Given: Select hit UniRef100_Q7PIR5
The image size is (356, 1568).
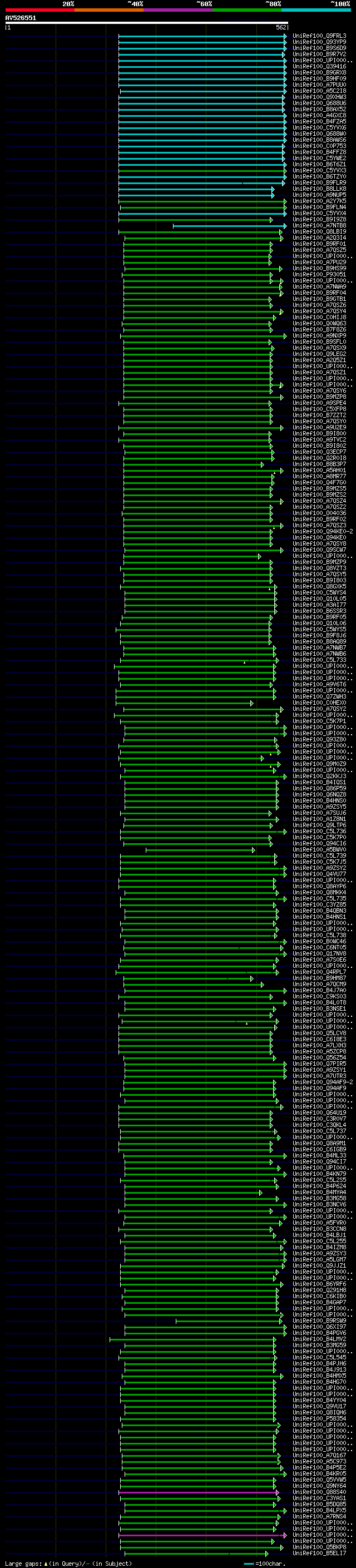Looking at the screenshot, I should [319, 1064].
